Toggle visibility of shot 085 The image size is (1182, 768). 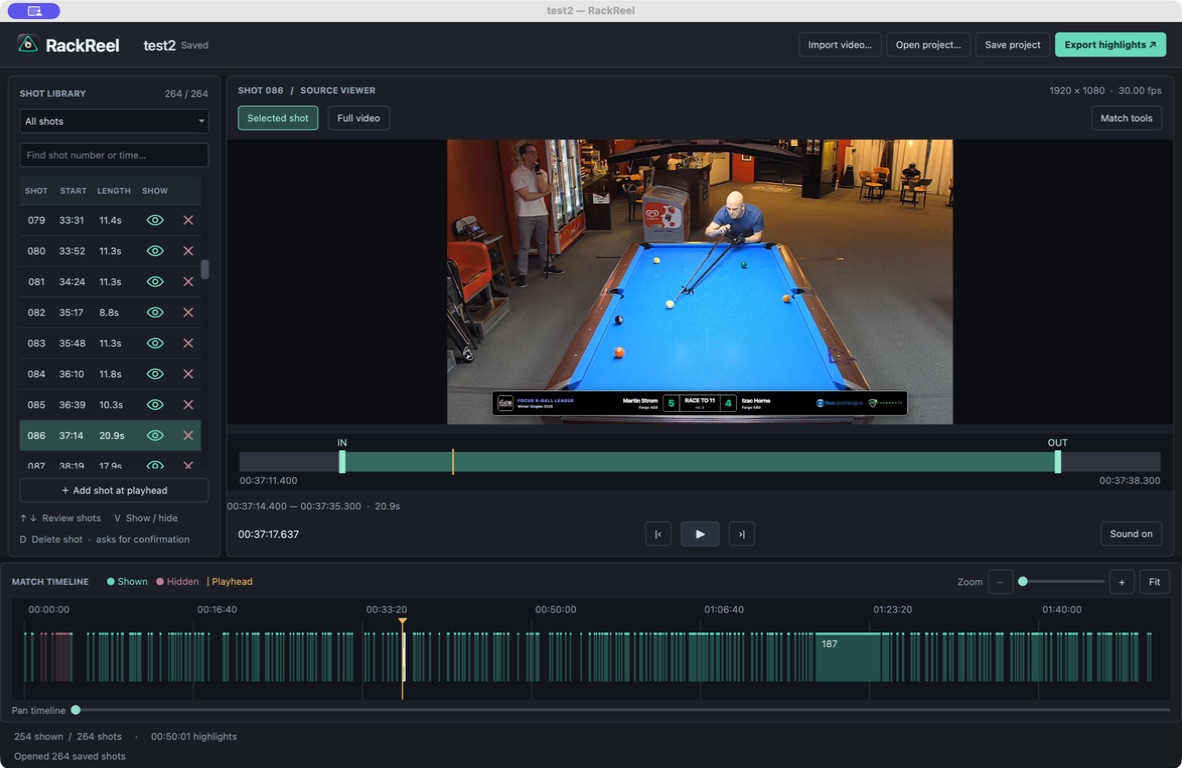155,405
